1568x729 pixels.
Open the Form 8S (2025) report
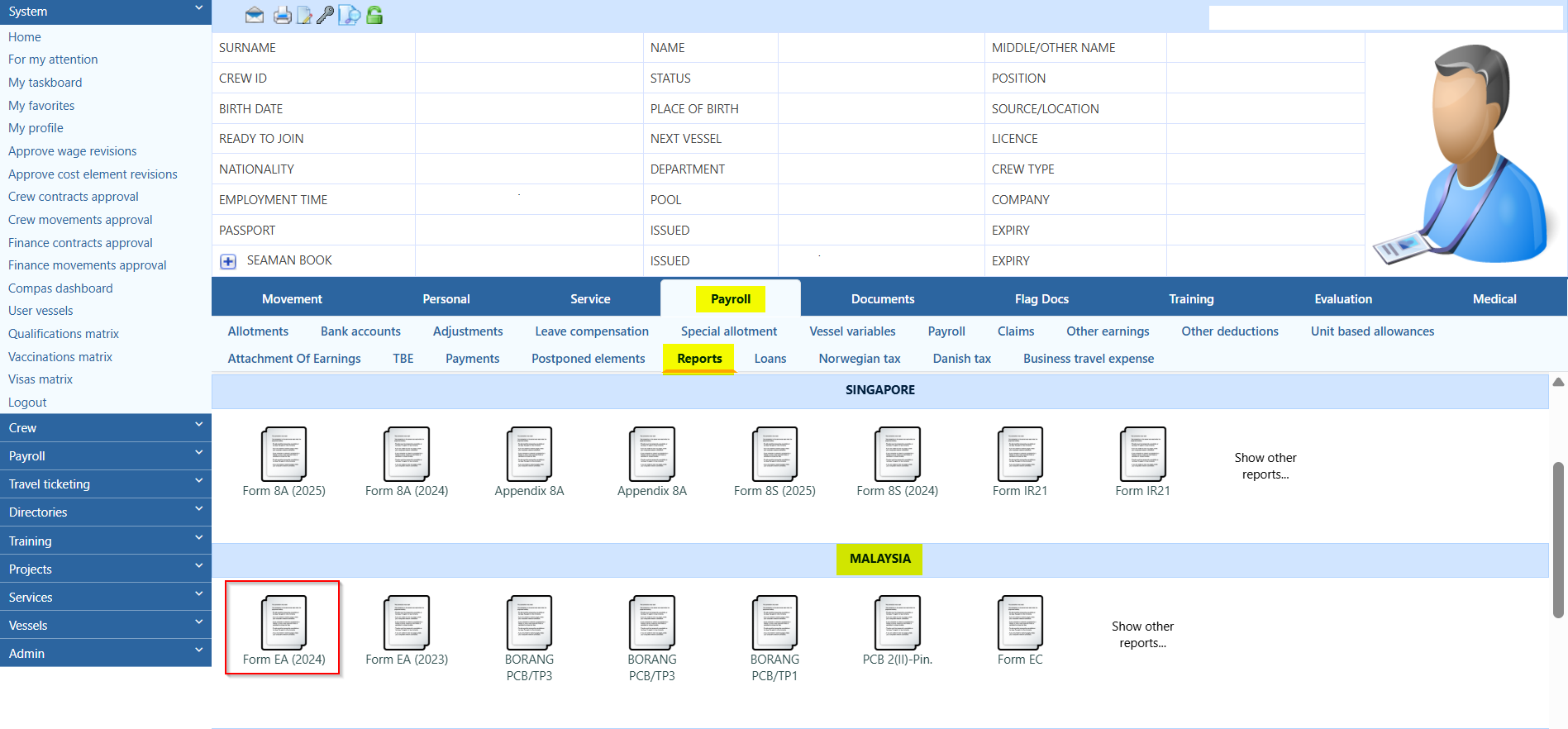774,461
